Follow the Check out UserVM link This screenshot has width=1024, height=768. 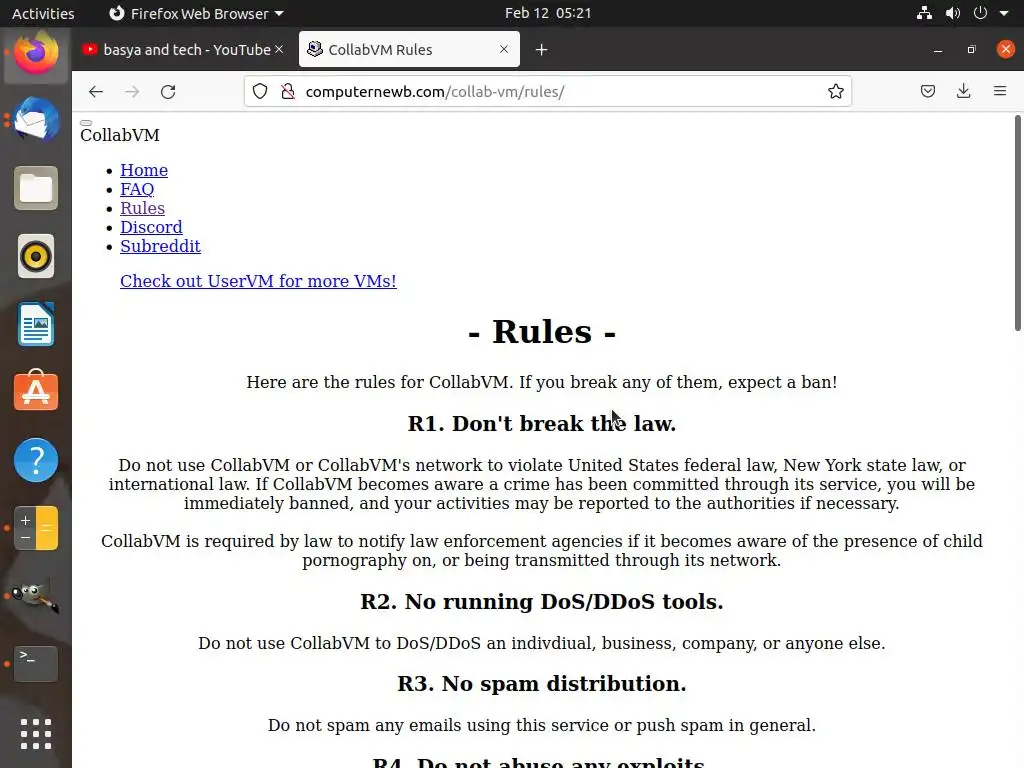point(258,281)
